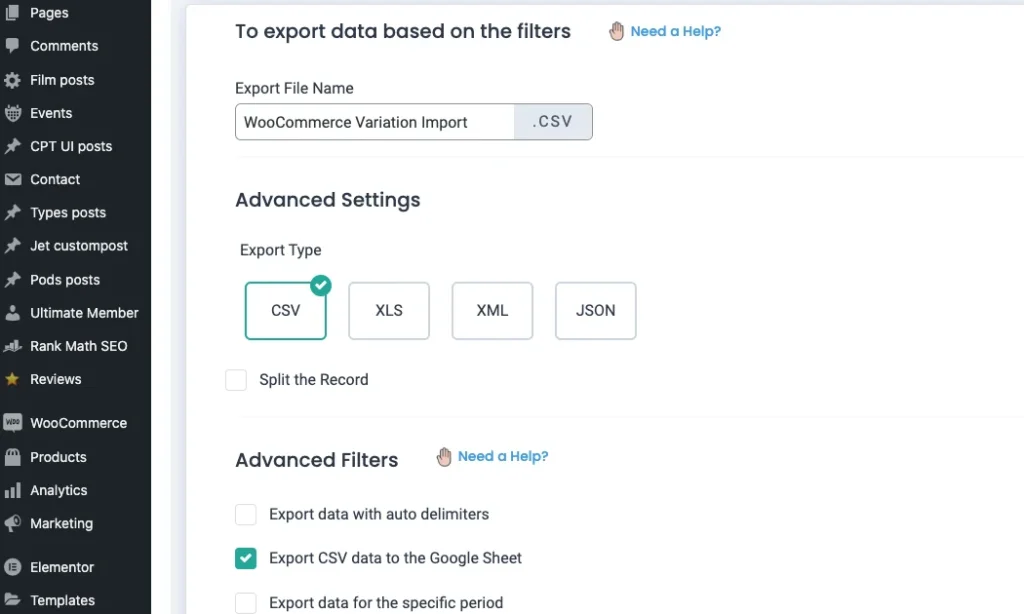The image size is (1024, 614).
Task: Select XLS export type
Action: (389, 311)
